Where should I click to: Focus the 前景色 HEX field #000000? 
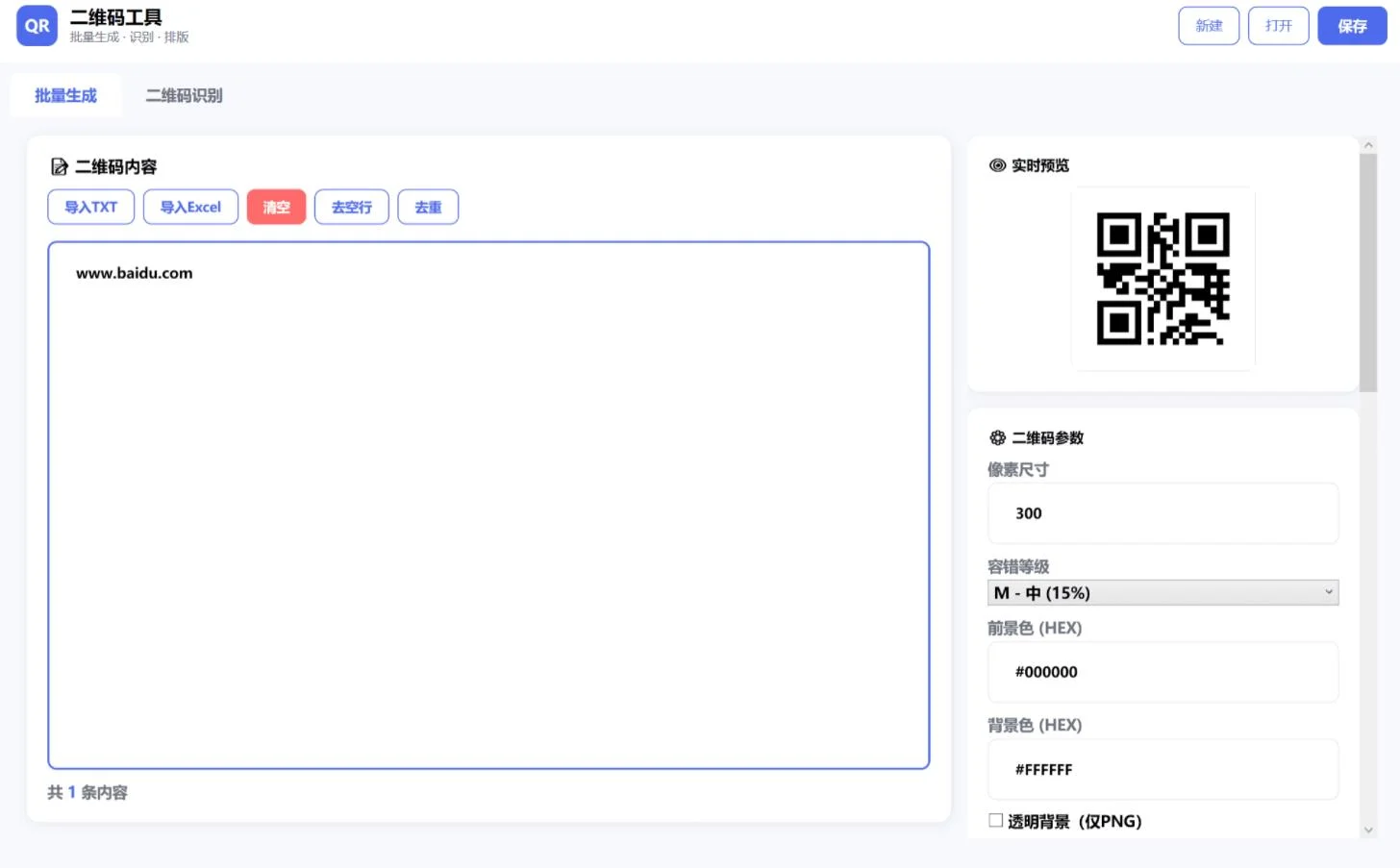(1162, 672)
